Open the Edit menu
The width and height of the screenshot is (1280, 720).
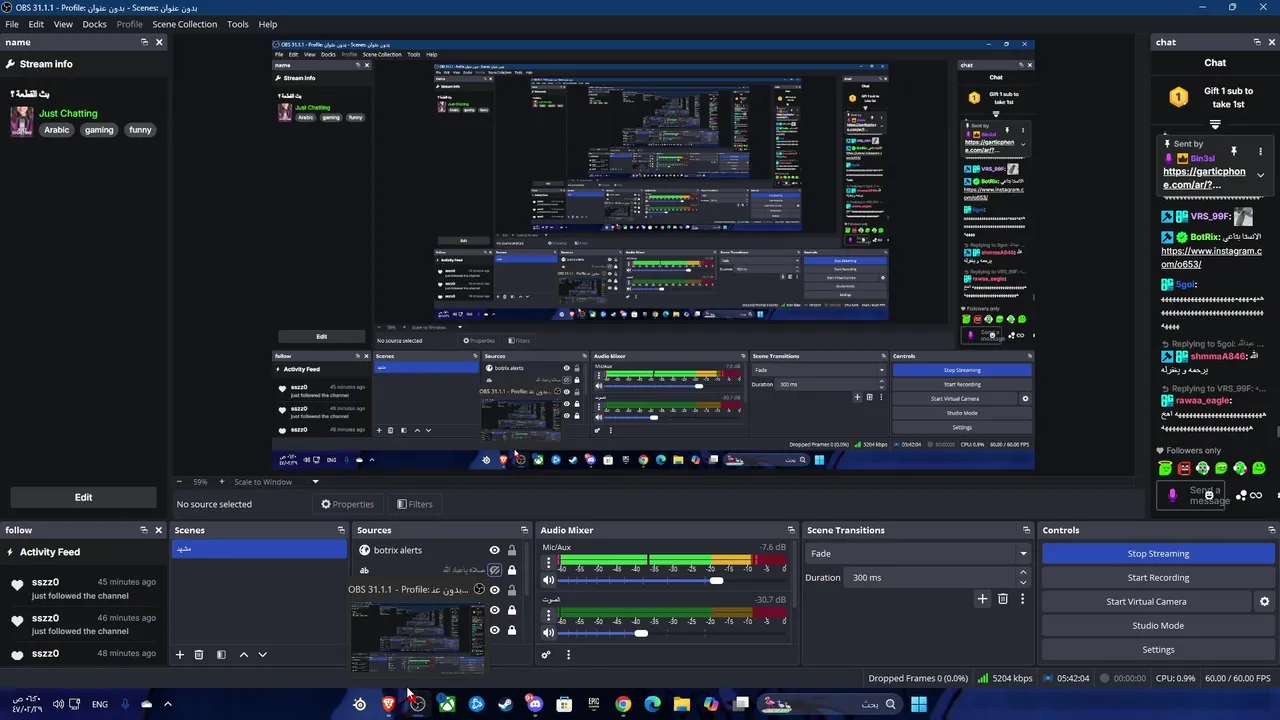click(x=36, y=24)
